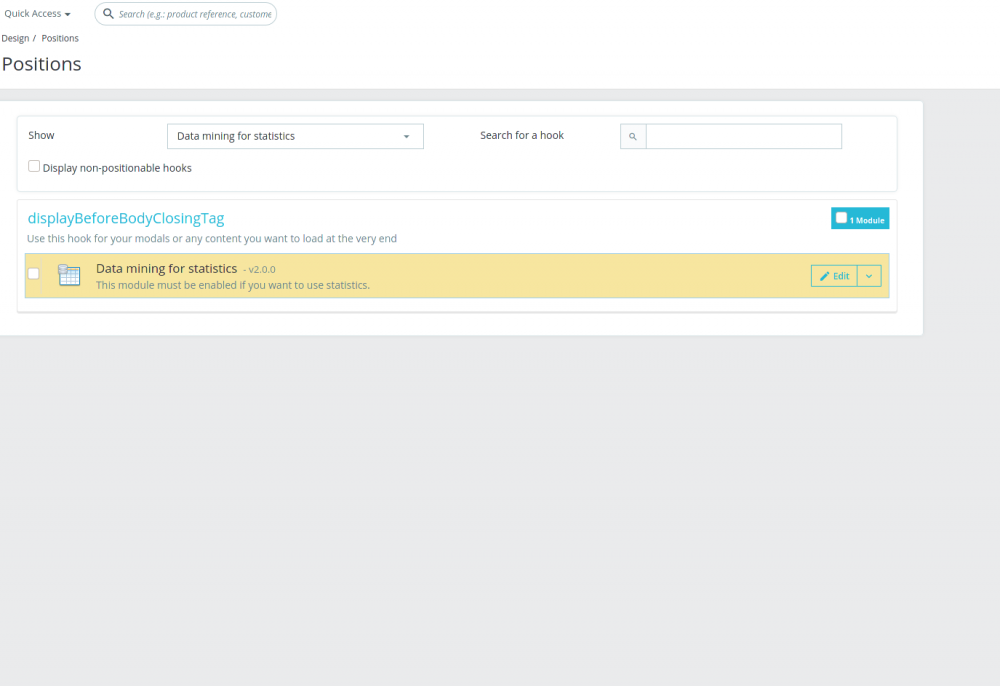Viewport: 1000px width, 686px height.
Task: Click inside the hook search input field
Action: (743, 136)
